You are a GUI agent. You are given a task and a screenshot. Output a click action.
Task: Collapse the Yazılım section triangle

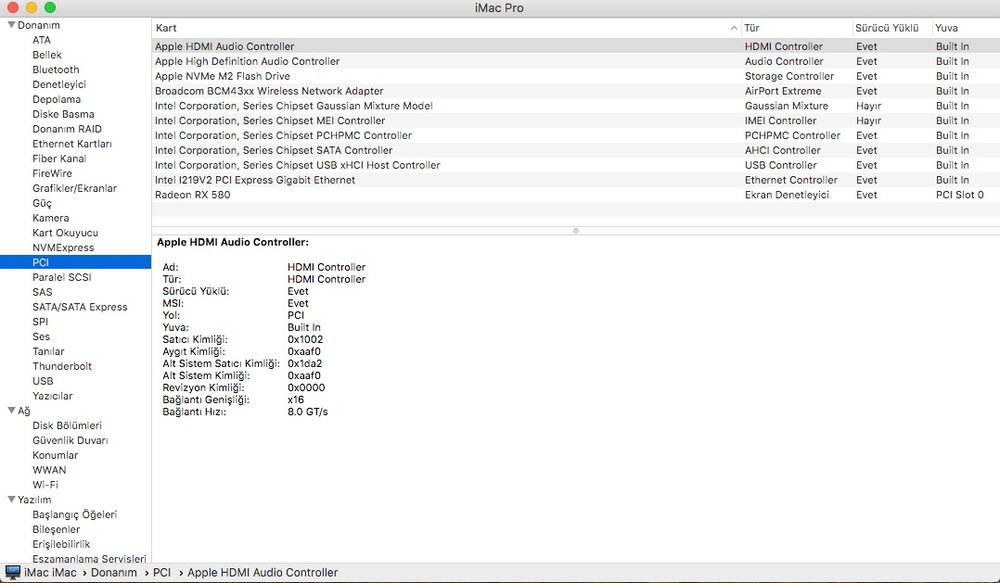[11, 500]
